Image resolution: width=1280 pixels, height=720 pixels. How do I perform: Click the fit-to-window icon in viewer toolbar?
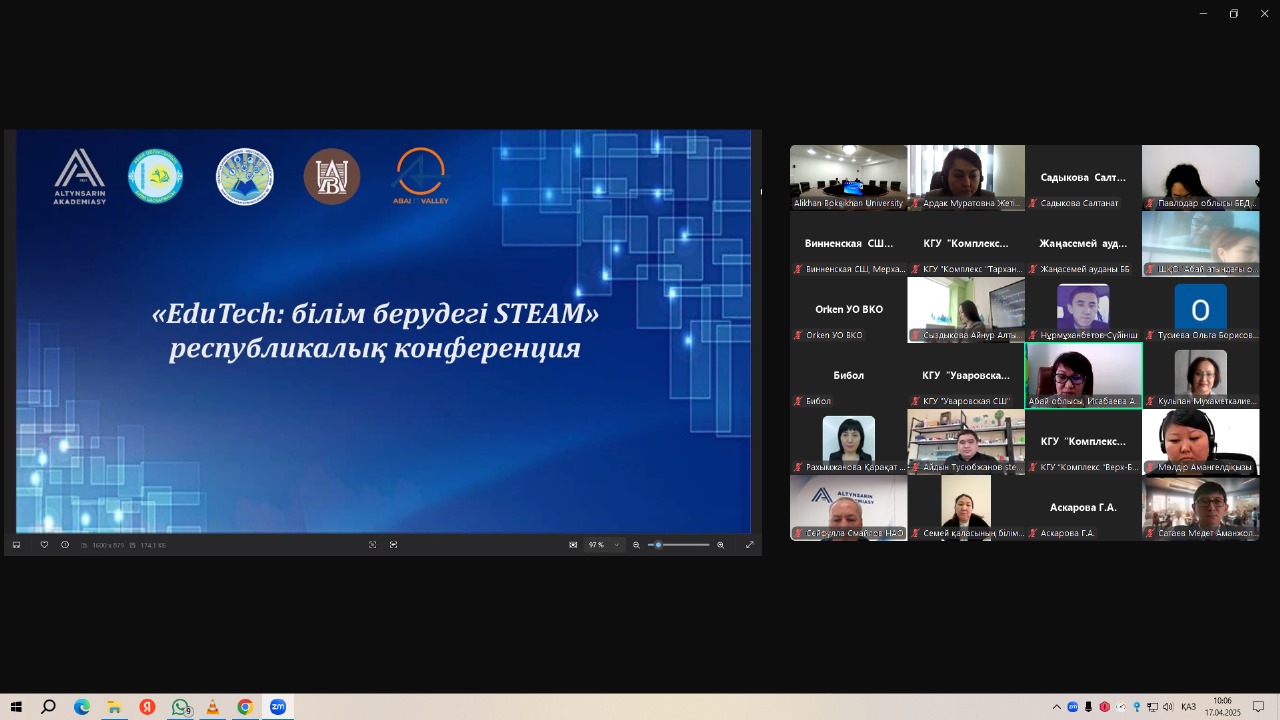[x=372, y=545]
